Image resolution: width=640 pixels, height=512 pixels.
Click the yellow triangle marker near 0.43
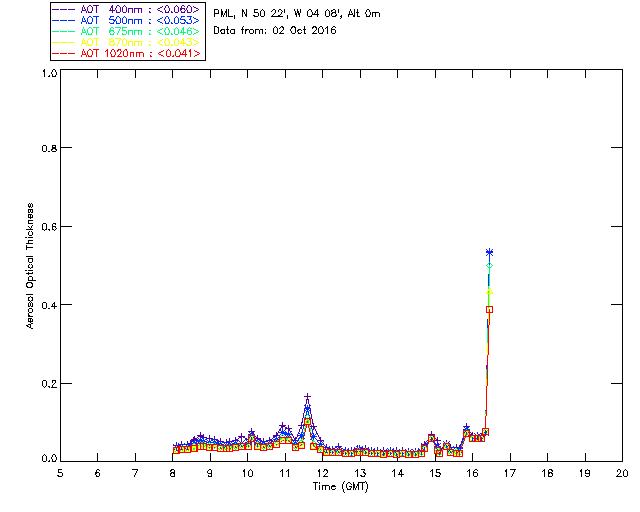click(489, 291)
